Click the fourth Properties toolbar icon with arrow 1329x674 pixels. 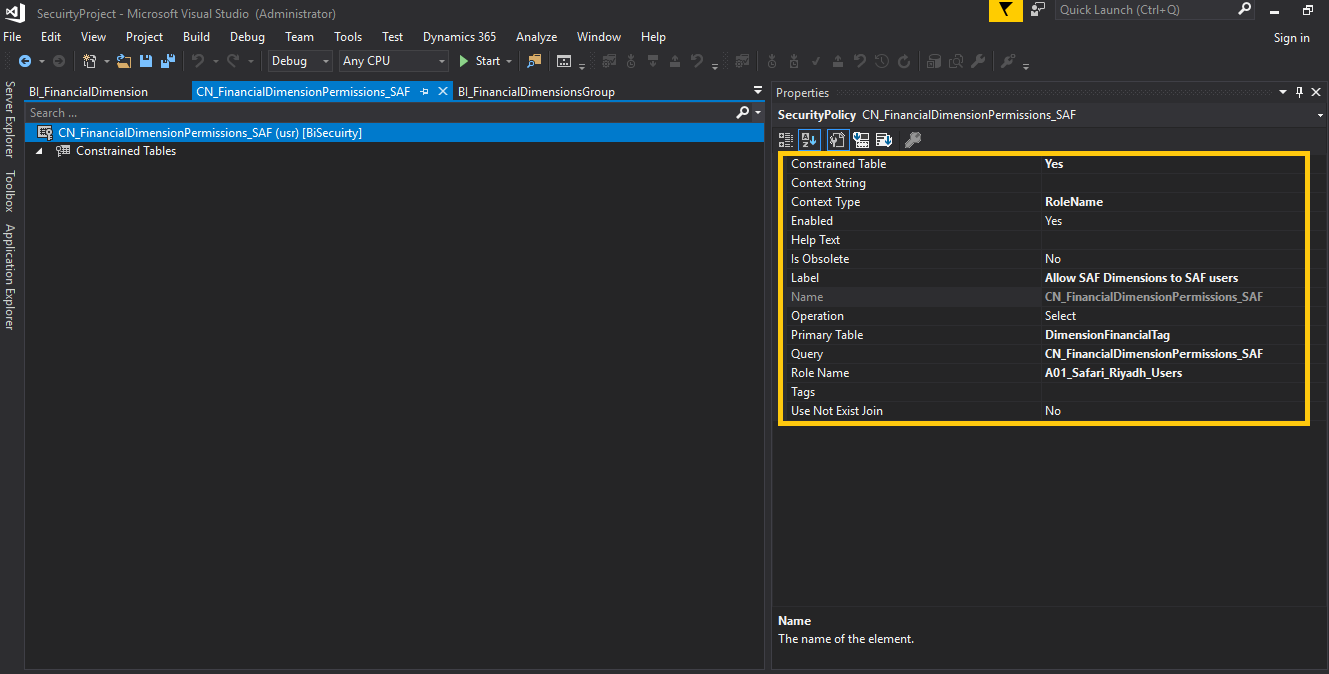[861, 139]
